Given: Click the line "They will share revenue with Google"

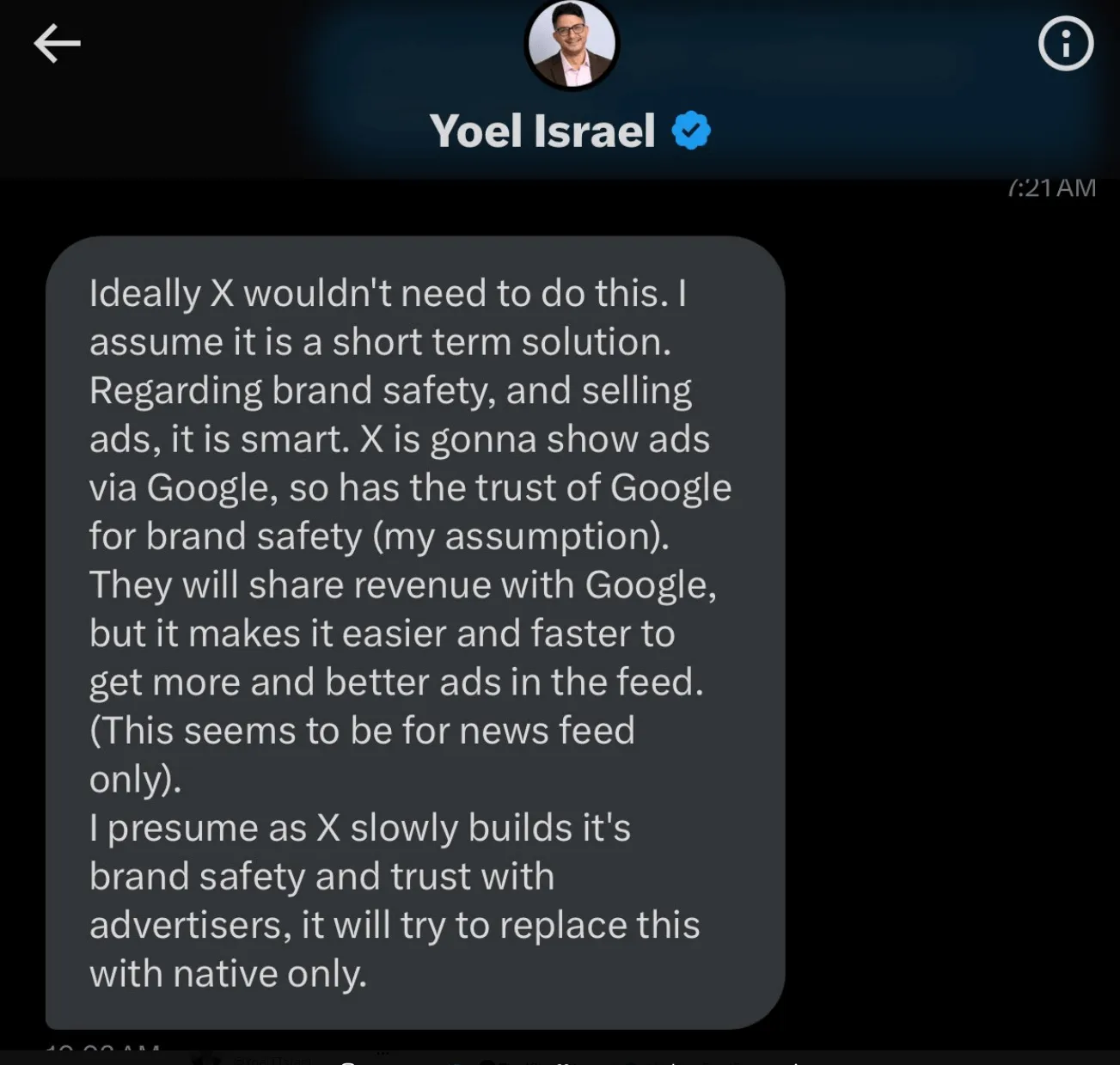Looking at the screenshot, I should pos(402,585).
